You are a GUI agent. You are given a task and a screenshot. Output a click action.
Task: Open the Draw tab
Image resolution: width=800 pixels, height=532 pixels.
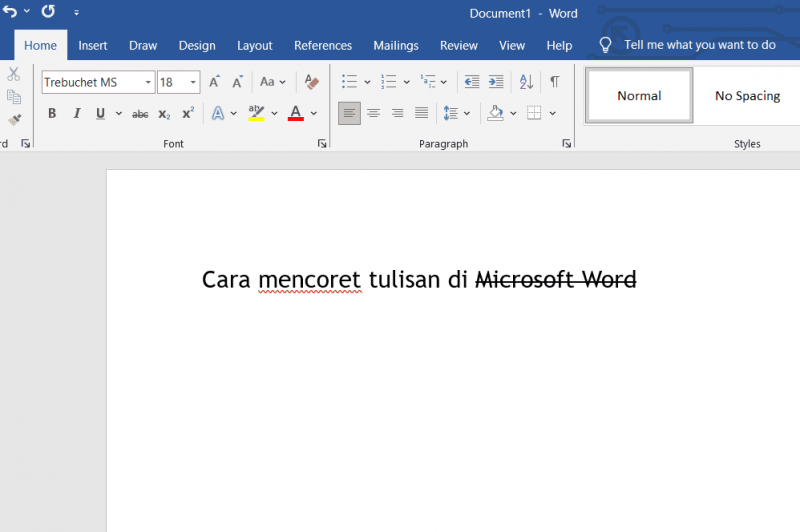(x=143, y=45)
